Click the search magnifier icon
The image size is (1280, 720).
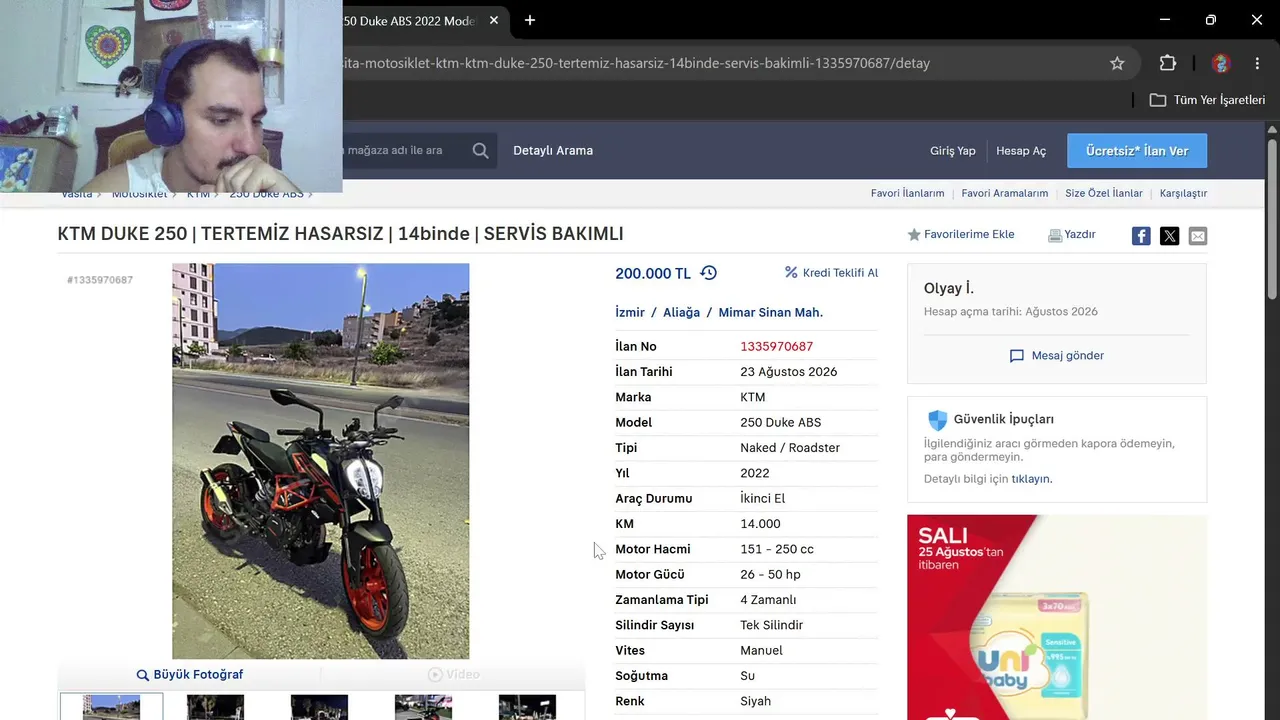(481, 151)
